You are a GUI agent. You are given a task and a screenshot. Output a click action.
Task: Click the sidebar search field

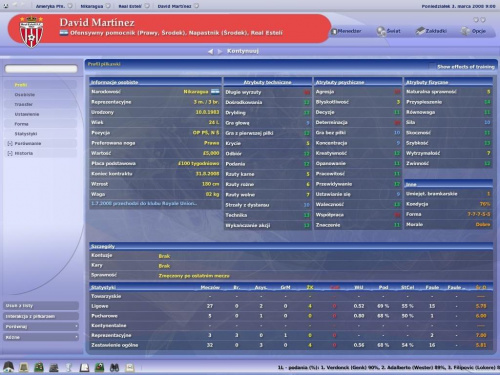[x=41, y=69]
